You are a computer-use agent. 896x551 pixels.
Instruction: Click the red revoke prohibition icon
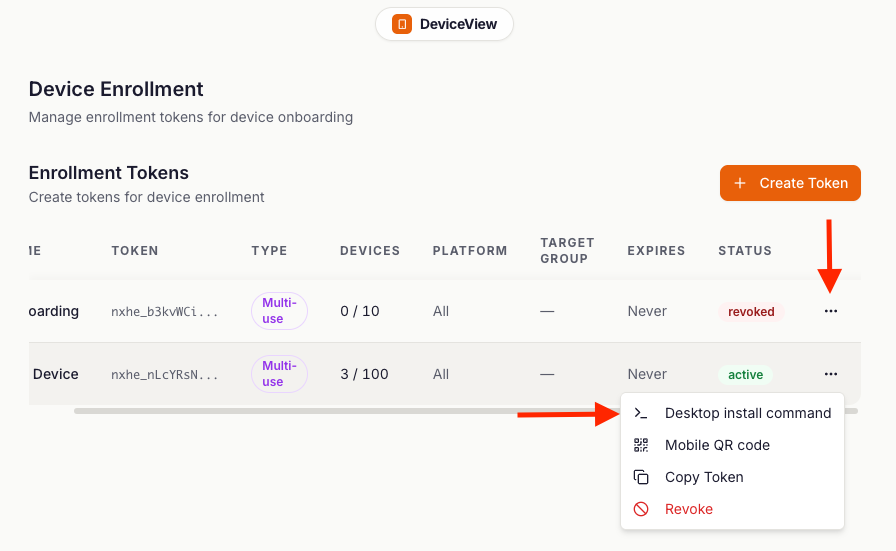[641, 509]
